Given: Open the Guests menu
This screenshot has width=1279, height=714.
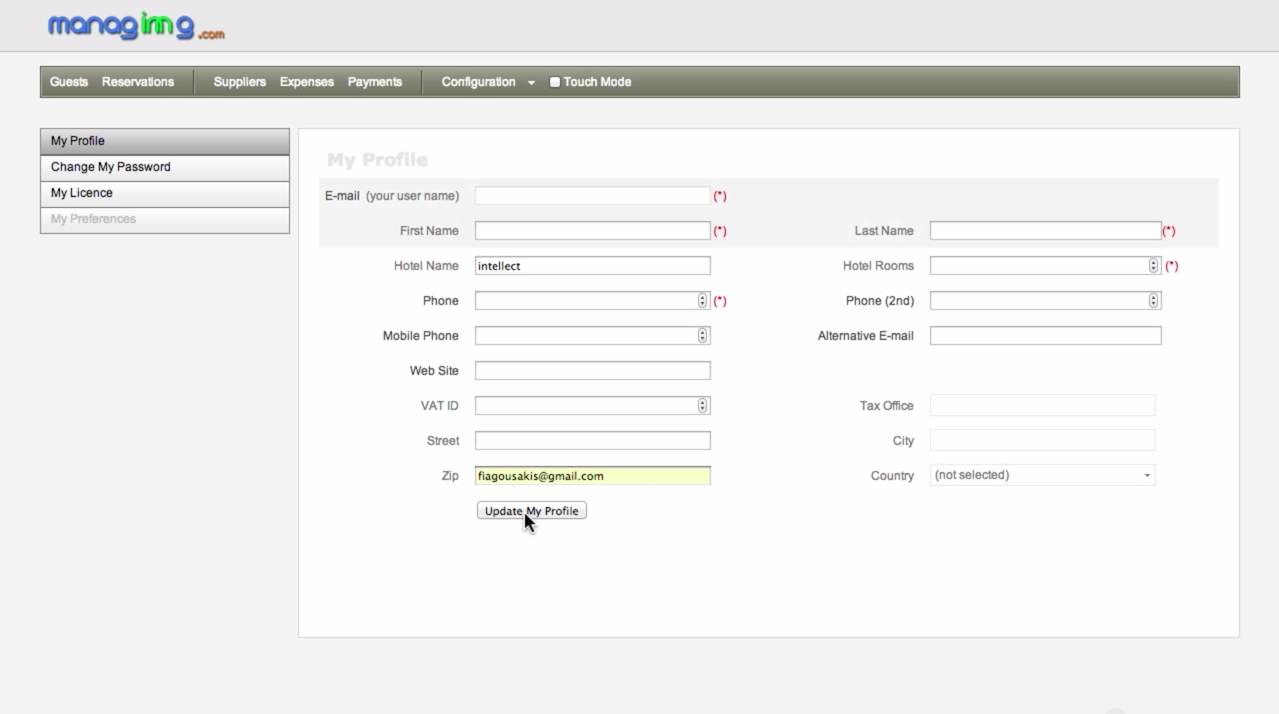Looking at the screenshot, I should coord(69,82).
